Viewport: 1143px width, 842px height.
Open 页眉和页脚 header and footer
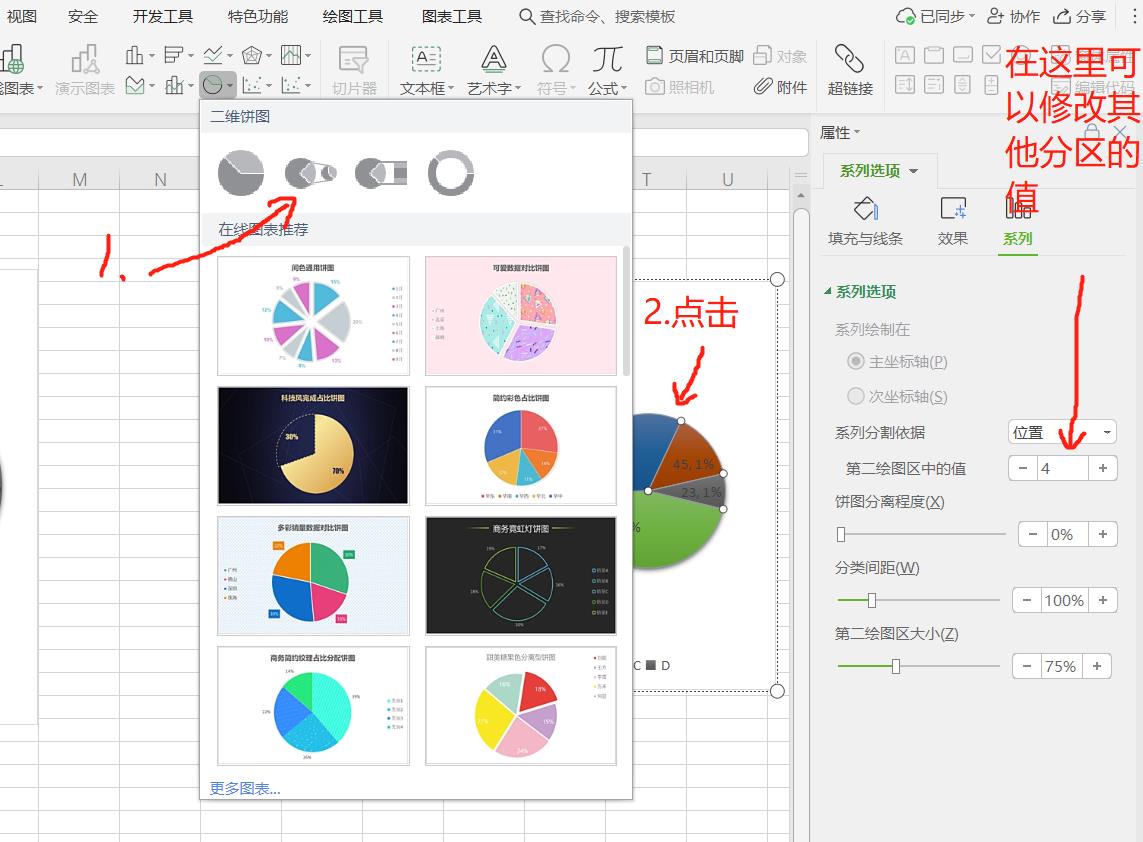click(x=695, y=56)
